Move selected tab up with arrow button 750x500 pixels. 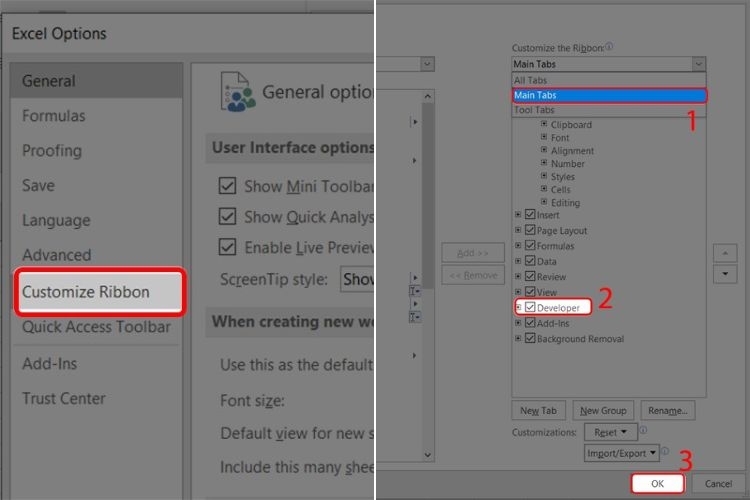[725, 253]
